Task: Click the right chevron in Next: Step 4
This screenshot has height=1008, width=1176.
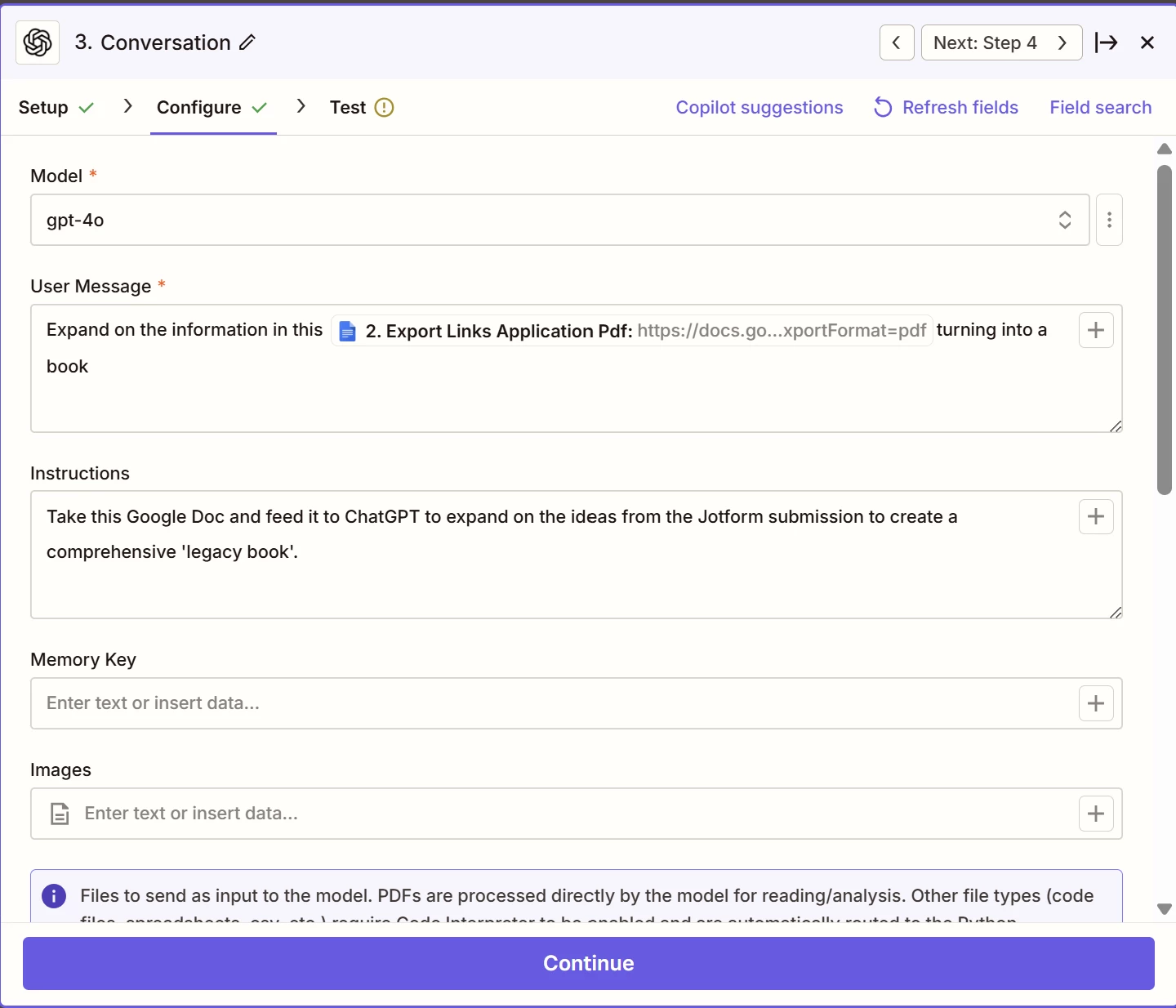Action: point(1062,42)
